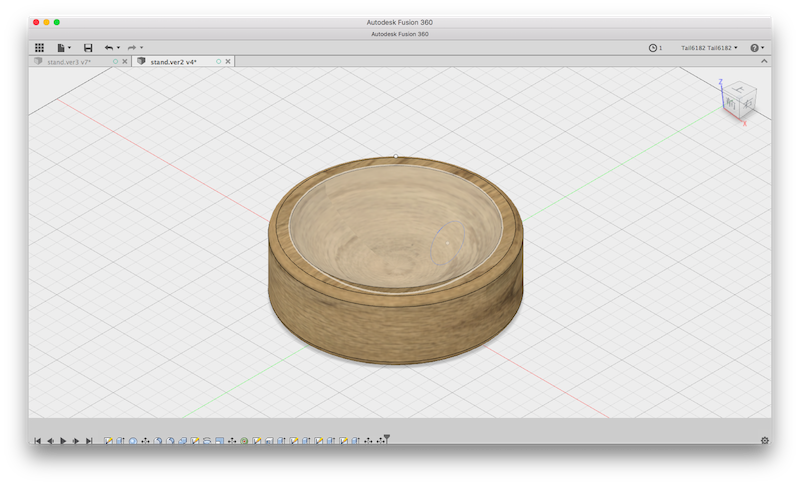This screenshot has height=485, width=800.
Task: Select the ellipse sketch inside the bowl
Action: point(447,243)
